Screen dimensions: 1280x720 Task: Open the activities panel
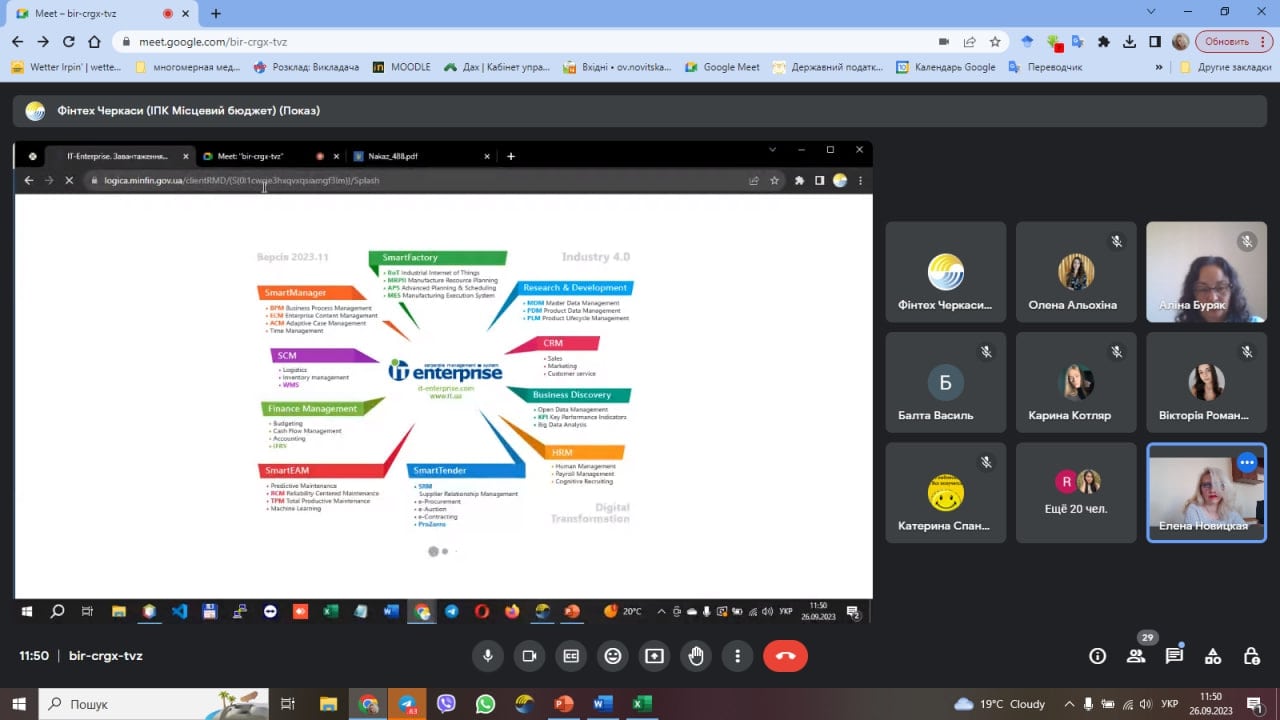coord(1213,656)
